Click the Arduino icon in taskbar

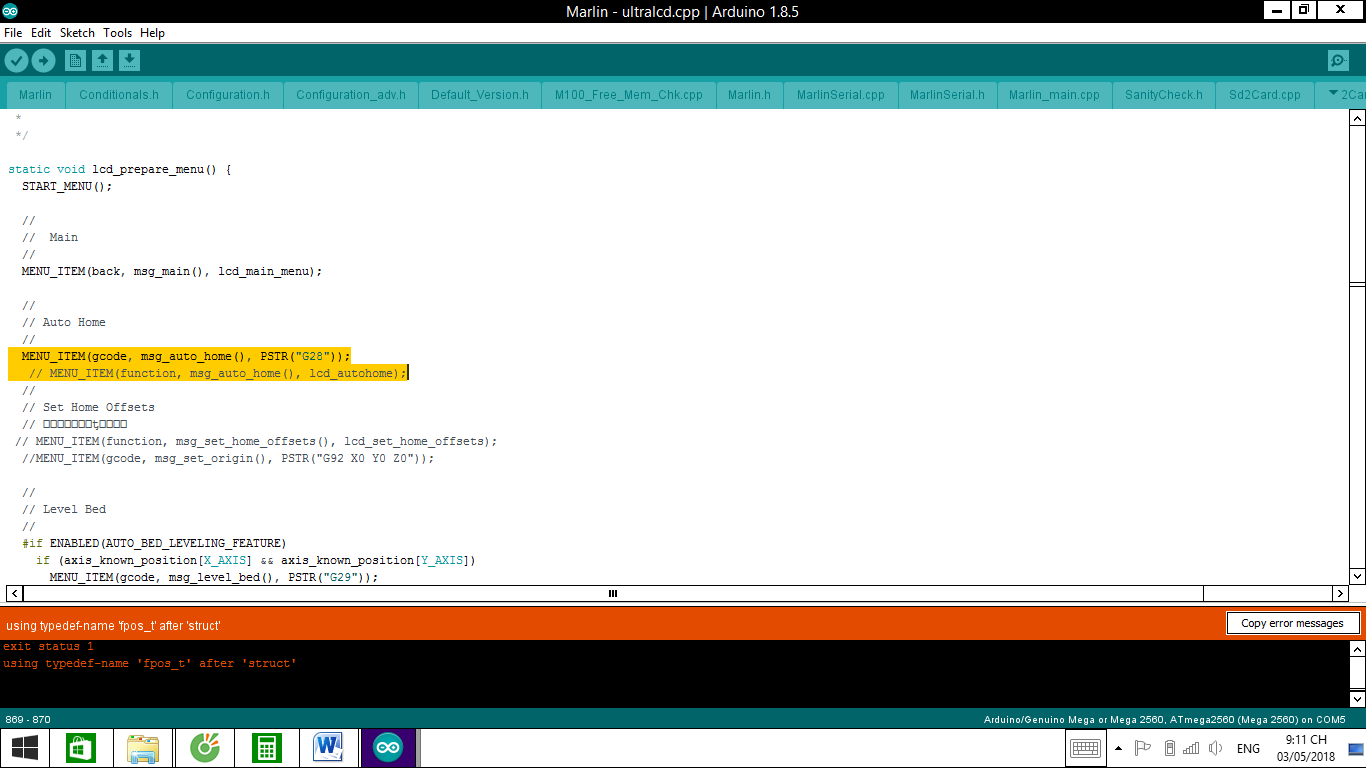(x=388, y=748)
